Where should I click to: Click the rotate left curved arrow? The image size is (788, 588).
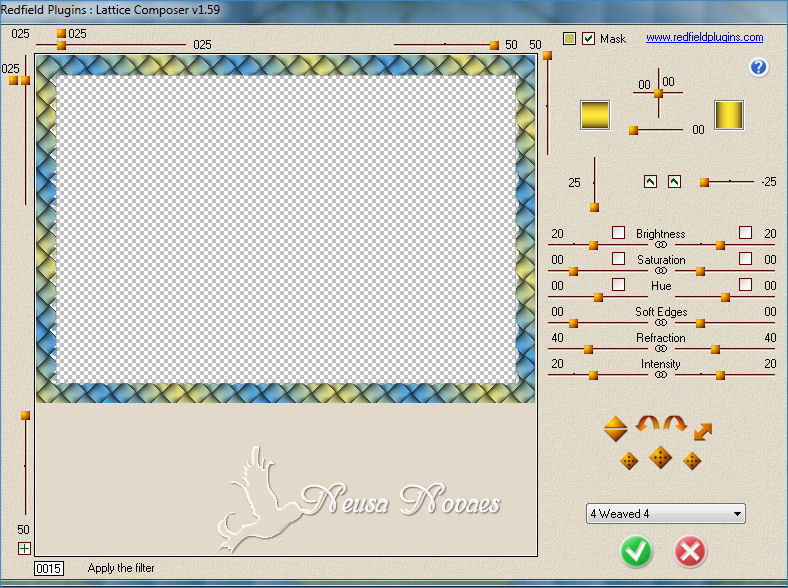click(x=647, y=423)
